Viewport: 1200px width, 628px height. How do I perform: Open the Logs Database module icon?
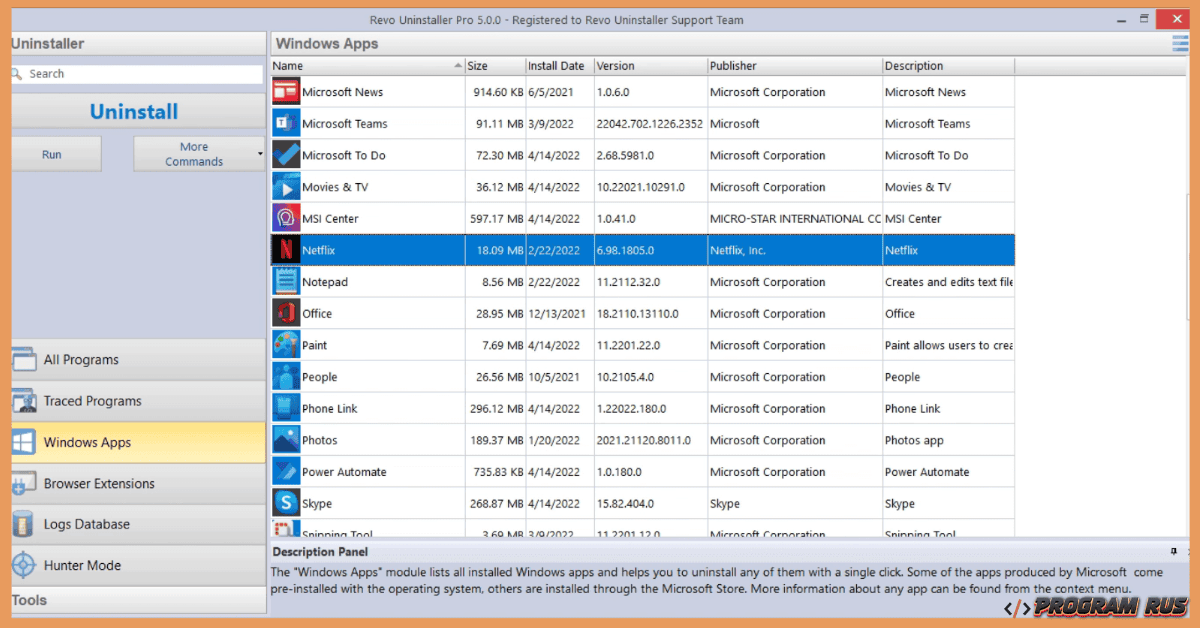click(x=23, y=523)
